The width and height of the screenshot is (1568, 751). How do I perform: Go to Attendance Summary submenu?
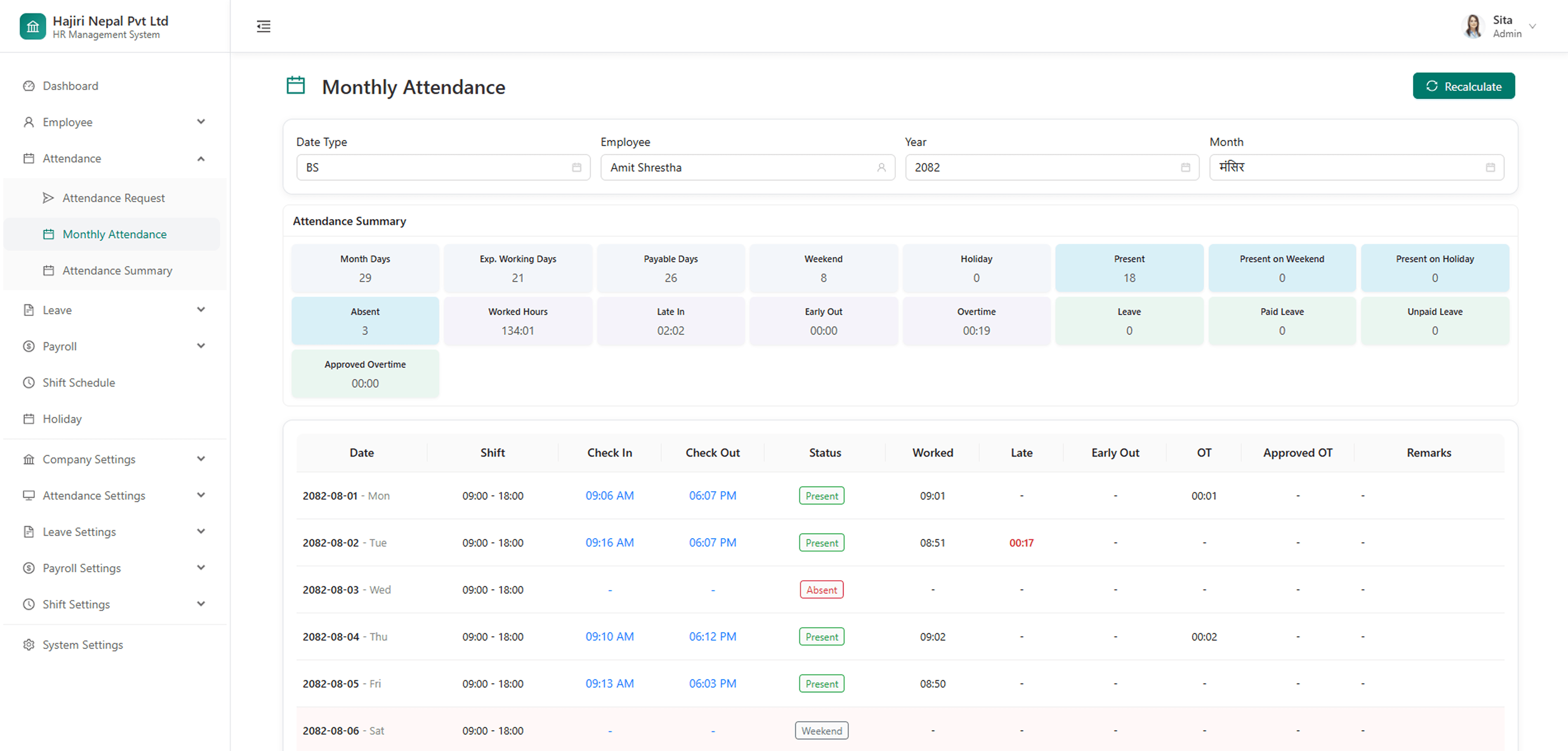(117, 270)
